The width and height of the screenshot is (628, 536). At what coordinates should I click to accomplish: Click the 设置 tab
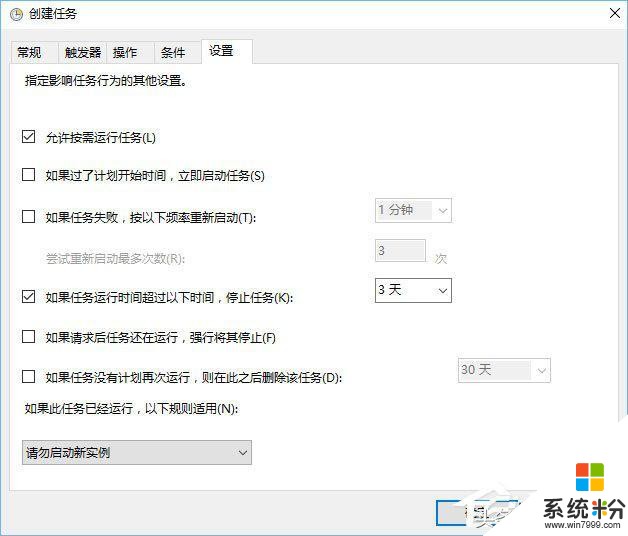tap(227, 51)
